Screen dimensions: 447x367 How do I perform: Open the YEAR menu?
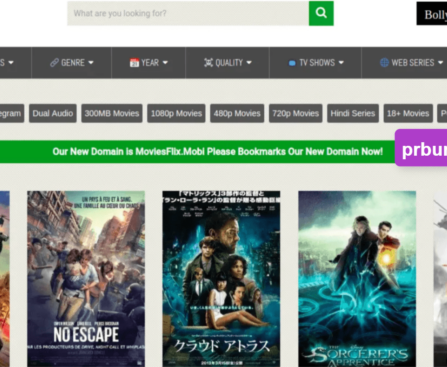(149, 63)
